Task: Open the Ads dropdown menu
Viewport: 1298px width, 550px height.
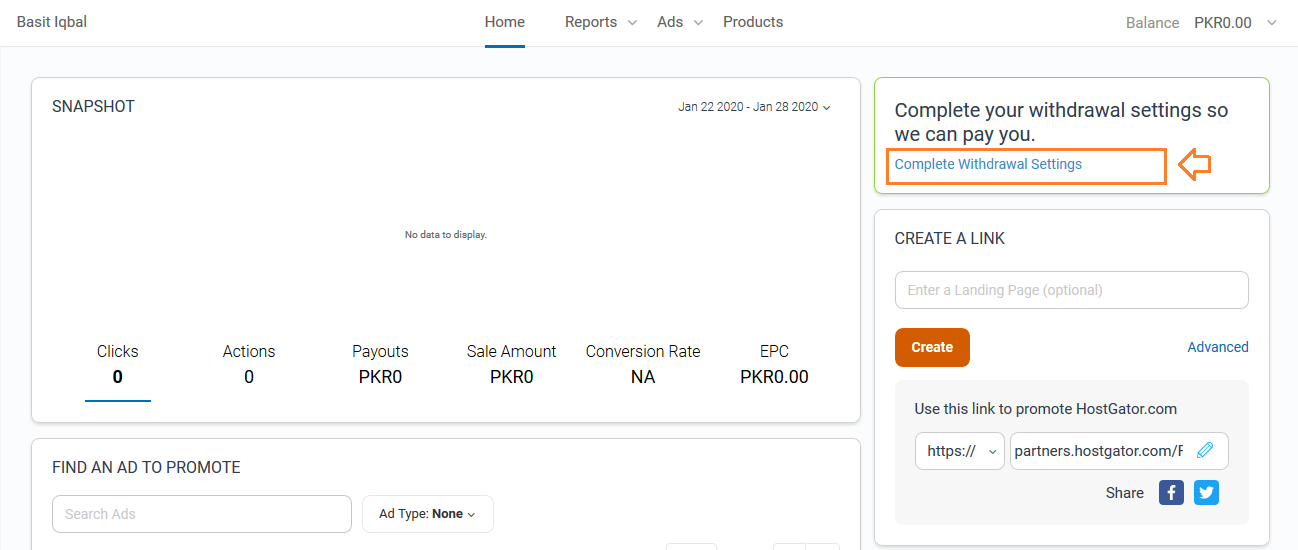Action: pos(680,22)
